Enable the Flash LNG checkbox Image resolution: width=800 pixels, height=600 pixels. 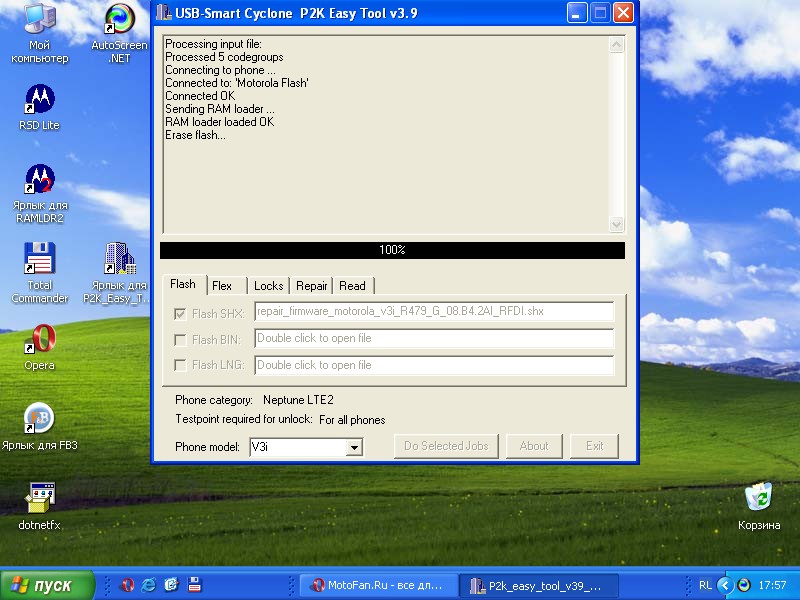180,365
